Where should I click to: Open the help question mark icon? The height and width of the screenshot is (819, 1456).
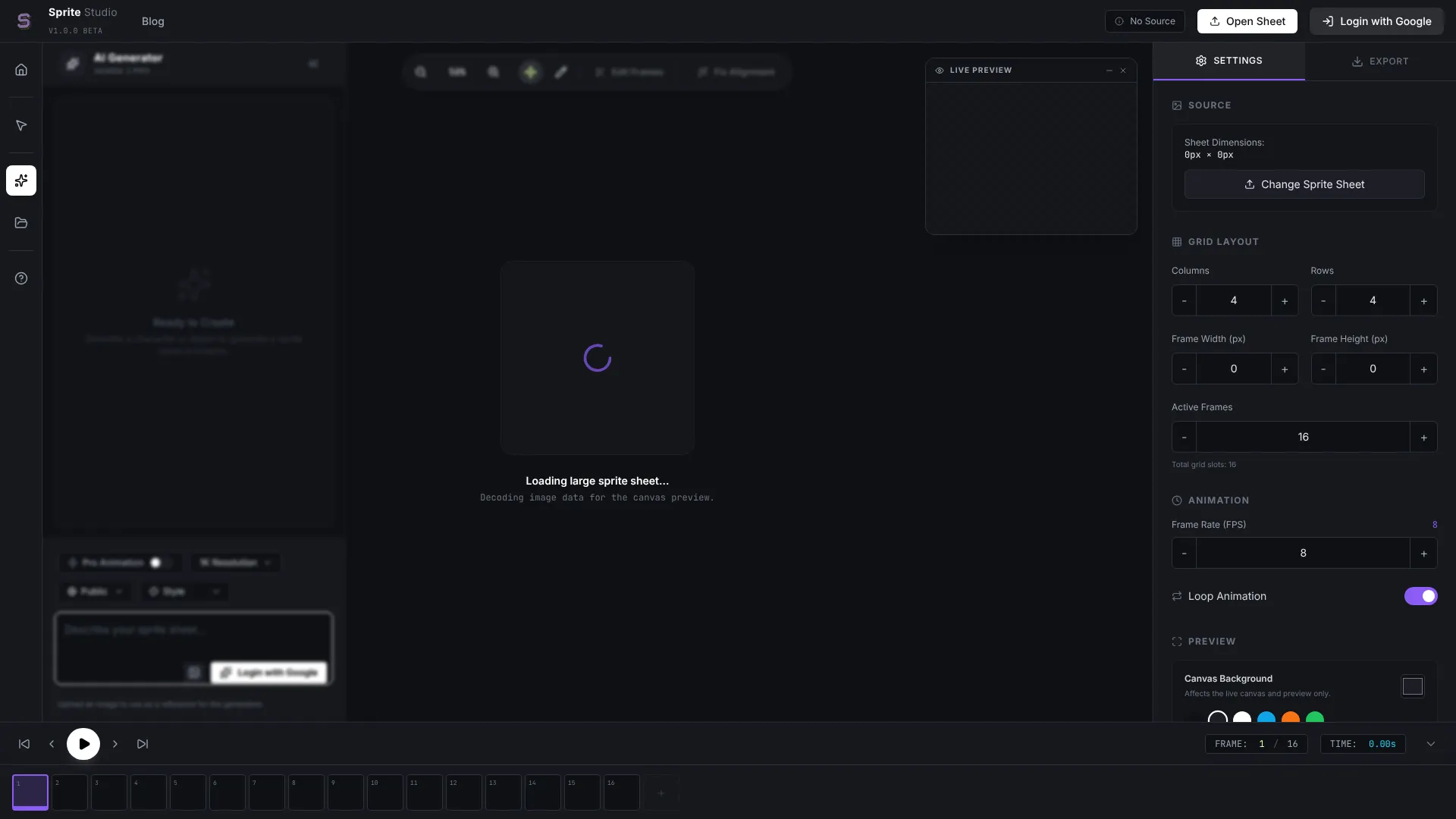(x=21, y=278)
